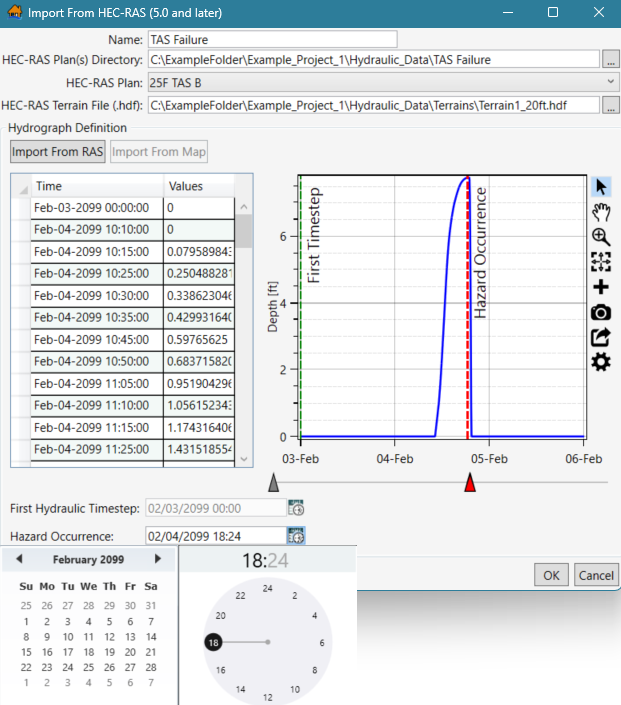Pick February 19 in the calendar
The image size is (621, 705).
pos(109,652)
